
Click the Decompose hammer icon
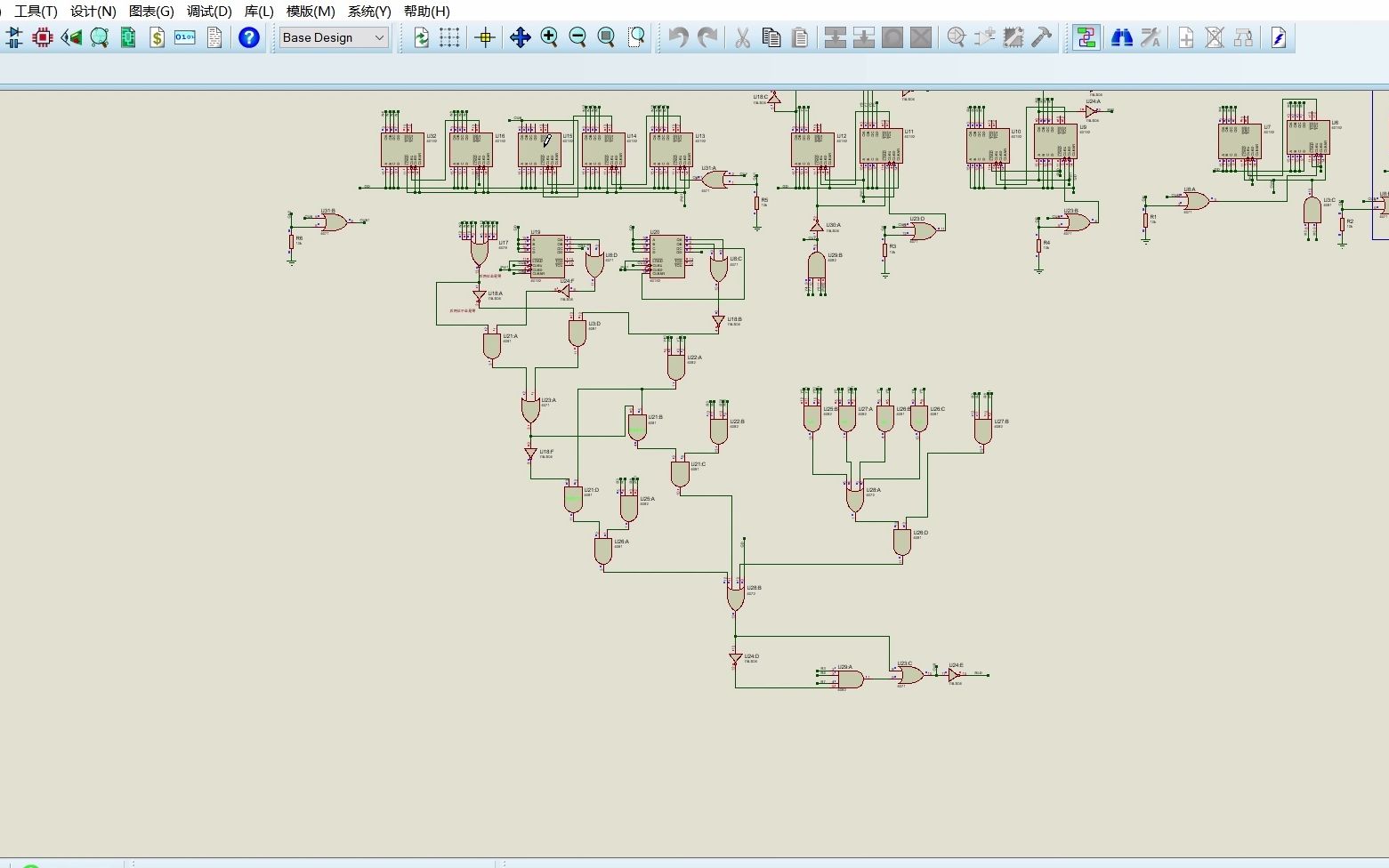click(x=1042, y=37)
